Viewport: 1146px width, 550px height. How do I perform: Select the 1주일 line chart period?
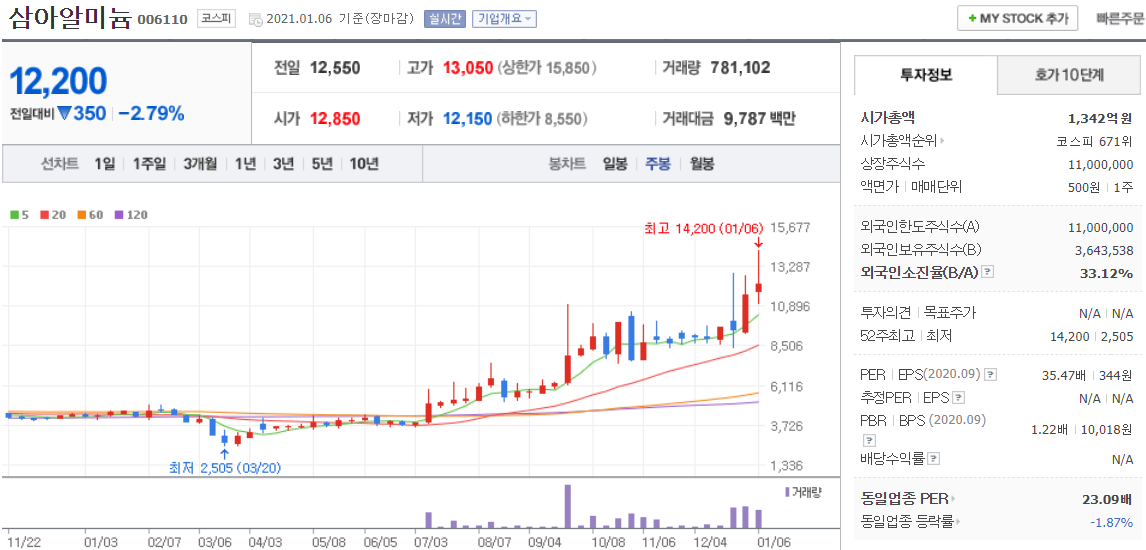pyautogui.click(x=149, y=164)
